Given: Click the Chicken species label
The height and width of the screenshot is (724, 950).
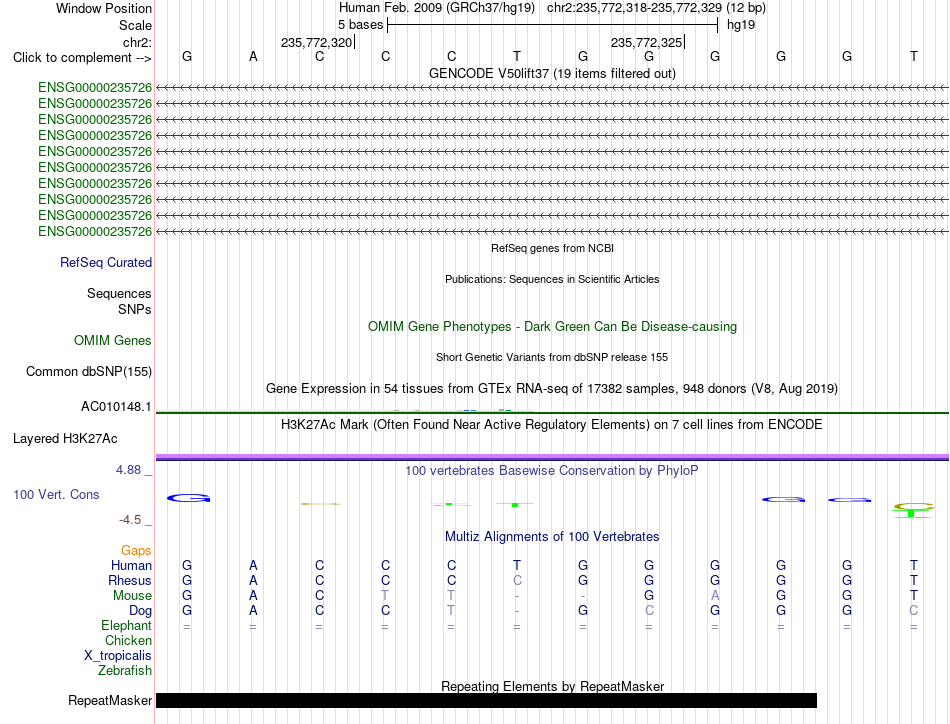Looking at the screenshot, I should coord(128,640).
